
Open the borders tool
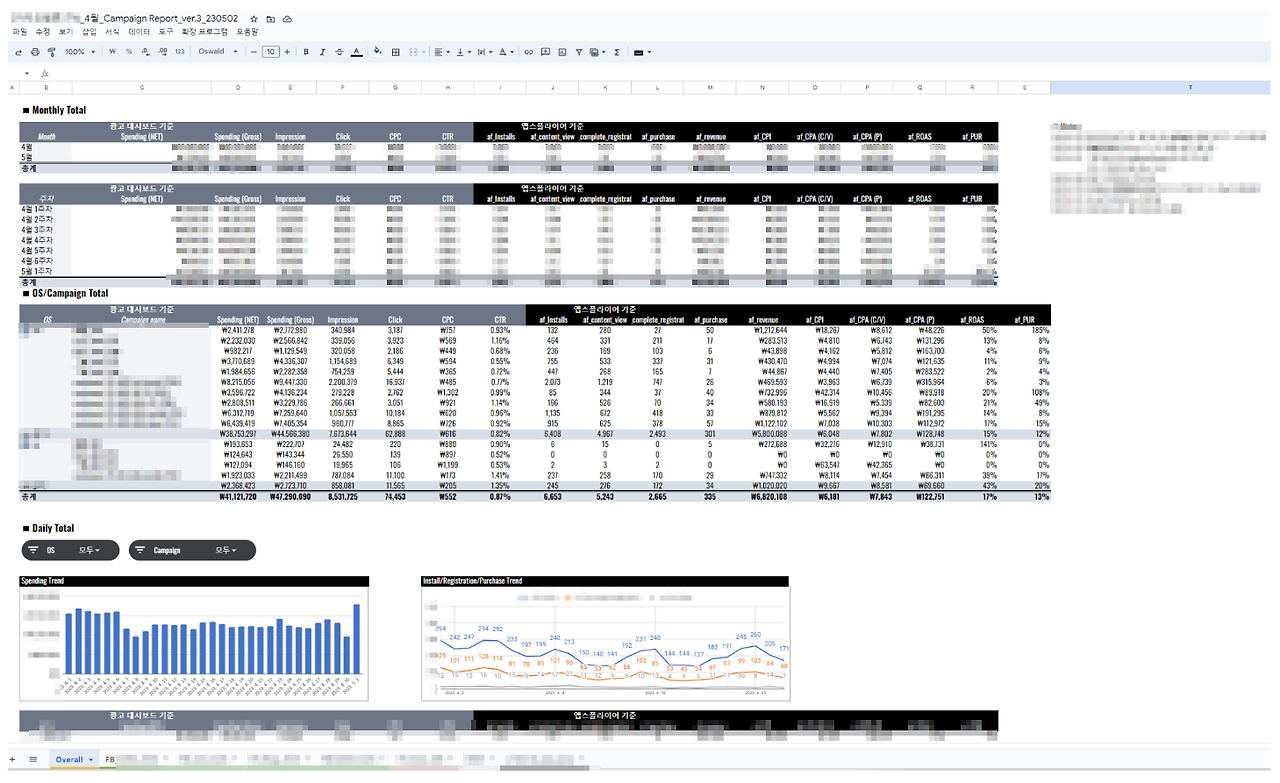396,51
